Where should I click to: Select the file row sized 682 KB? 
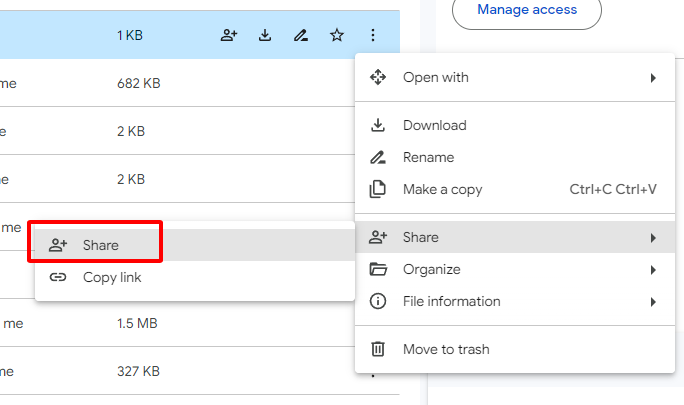(x=138, y=83)
